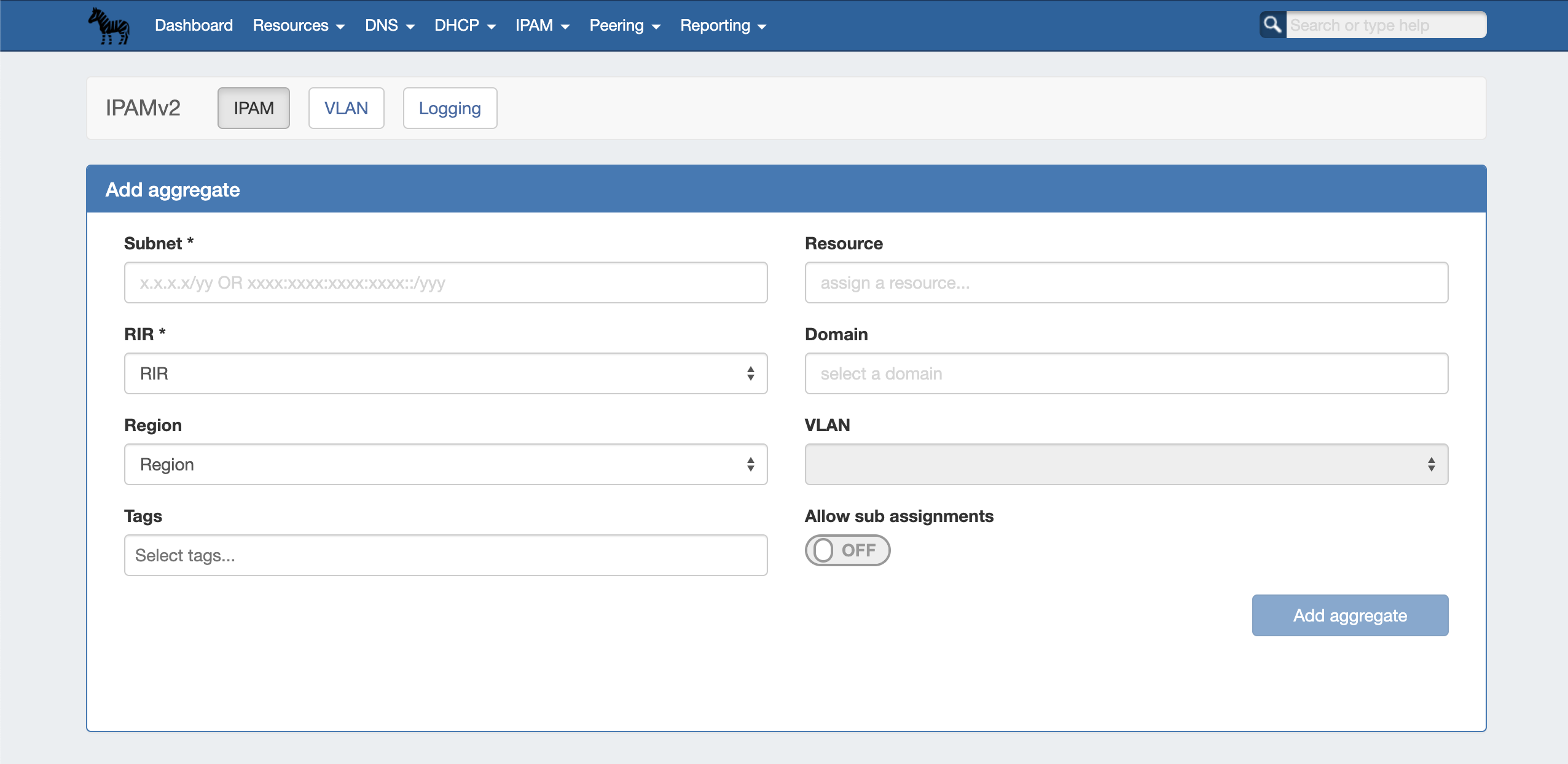Open the Reporting menu

pos(723,26)
